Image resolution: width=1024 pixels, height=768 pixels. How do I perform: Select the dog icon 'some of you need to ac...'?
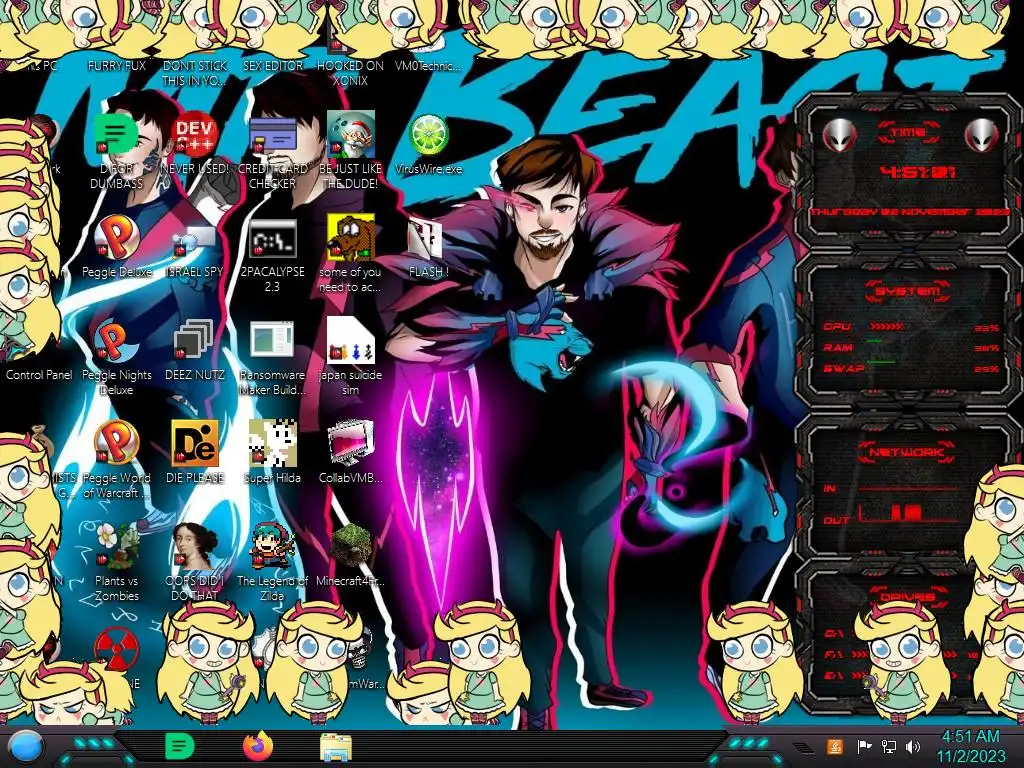pos(351,236)
